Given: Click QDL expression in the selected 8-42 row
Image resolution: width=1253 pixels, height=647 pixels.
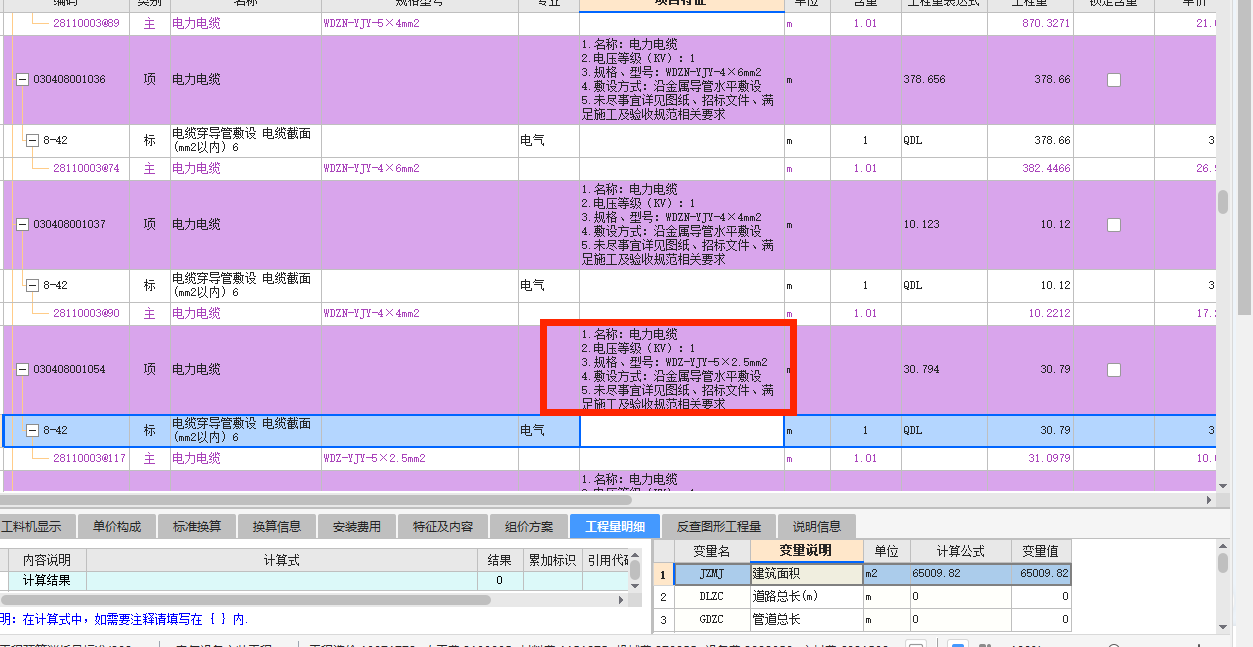Looking at the screenshot, I should (x=913, y=431).
